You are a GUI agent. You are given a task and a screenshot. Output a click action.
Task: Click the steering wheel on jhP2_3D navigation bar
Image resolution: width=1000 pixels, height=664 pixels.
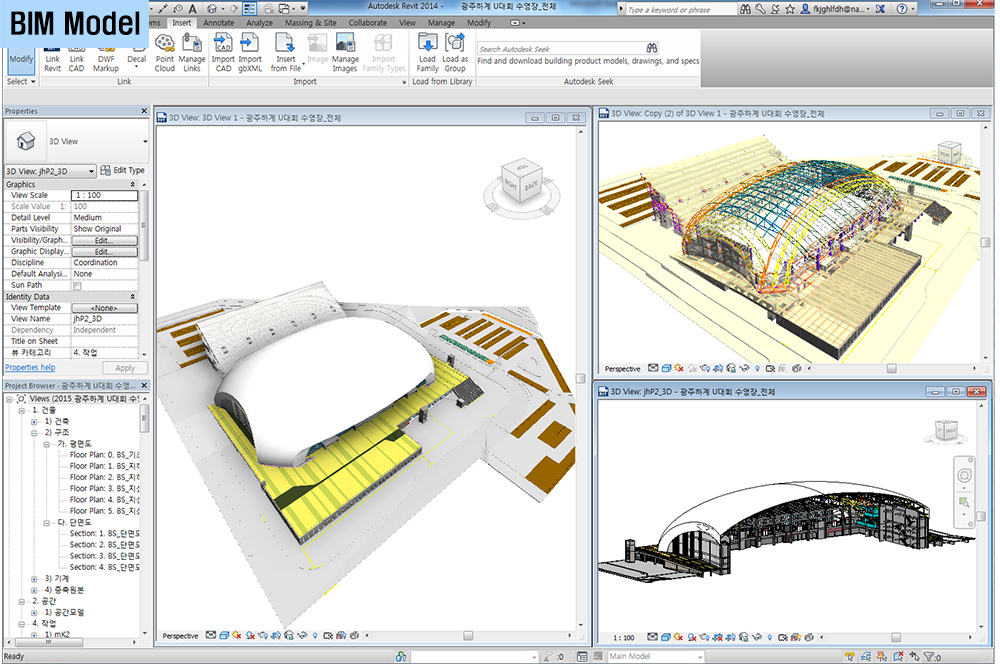(x=964, y=475)
